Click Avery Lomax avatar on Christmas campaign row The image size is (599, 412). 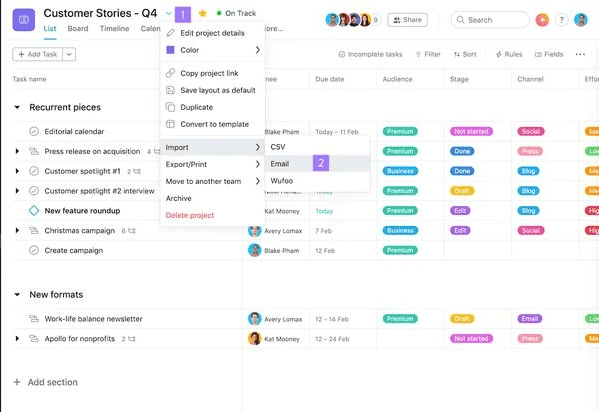point(254,231)
